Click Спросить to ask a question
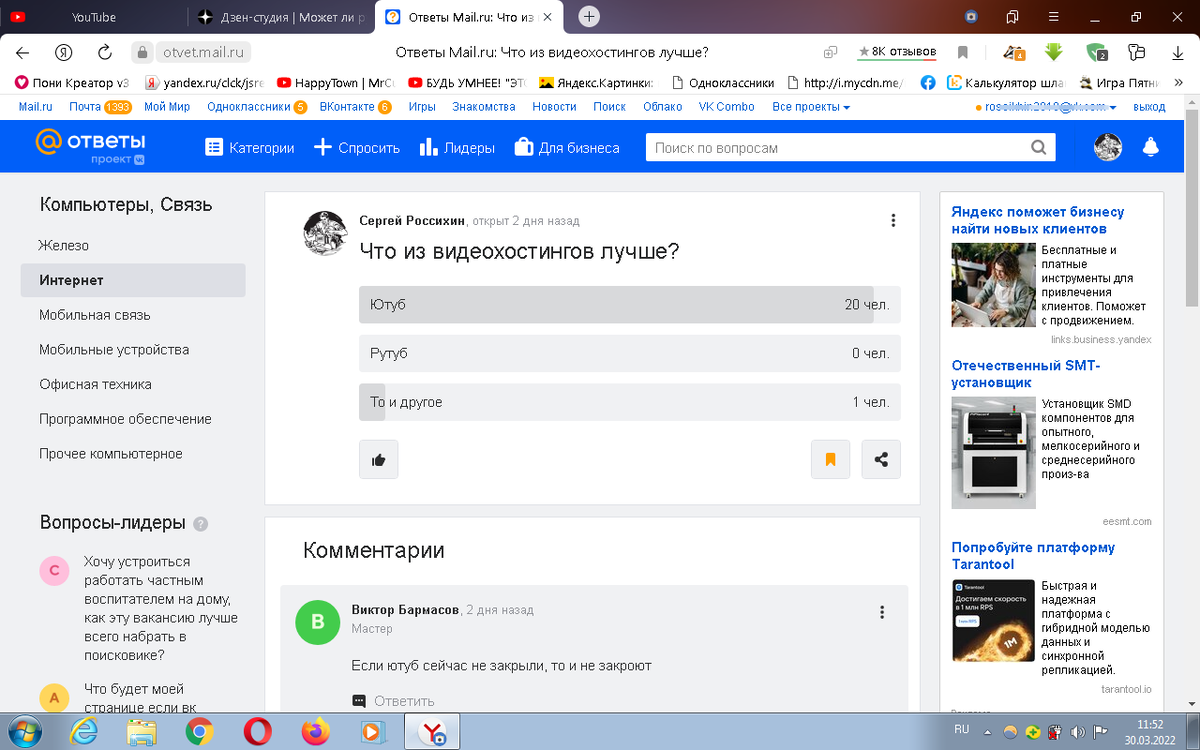Screen dimensions: 1200x750 click(x=357, y=148)
